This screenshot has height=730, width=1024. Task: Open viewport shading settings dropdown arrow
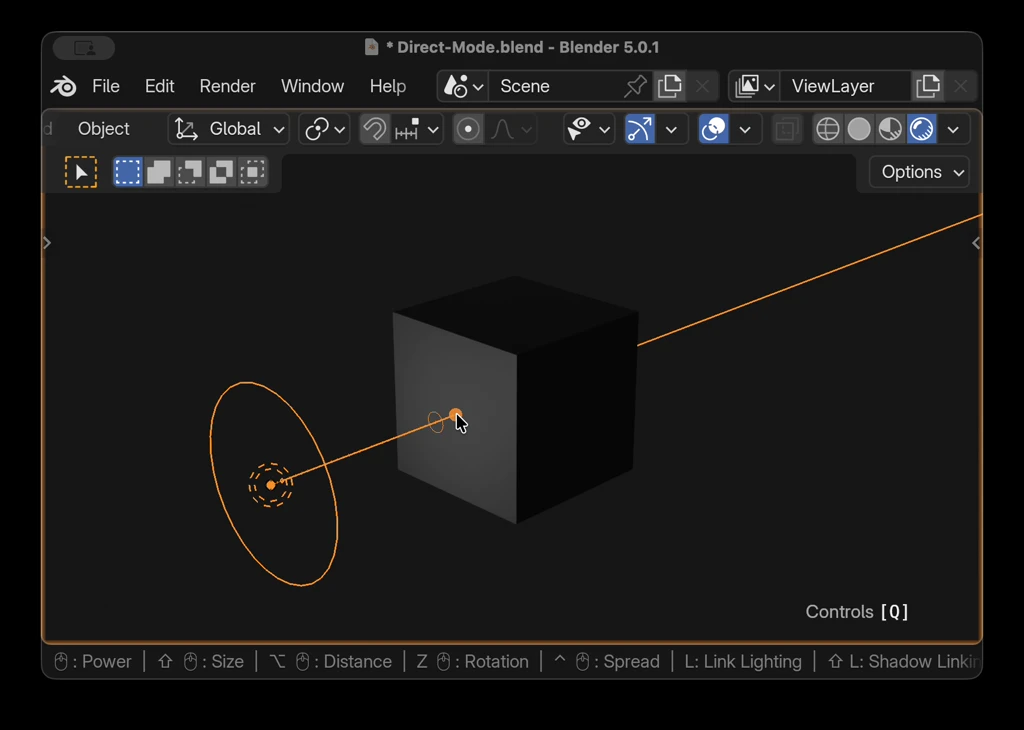[x=953, y=129]
